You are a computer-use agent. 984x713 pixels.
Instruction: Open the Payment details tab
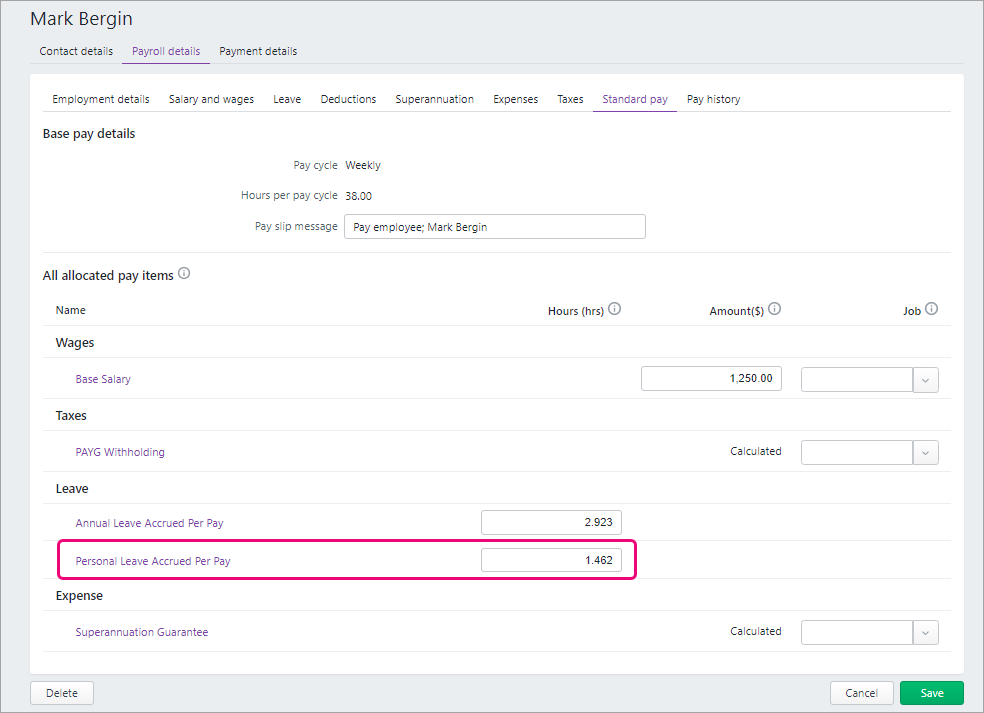point(258,51)
